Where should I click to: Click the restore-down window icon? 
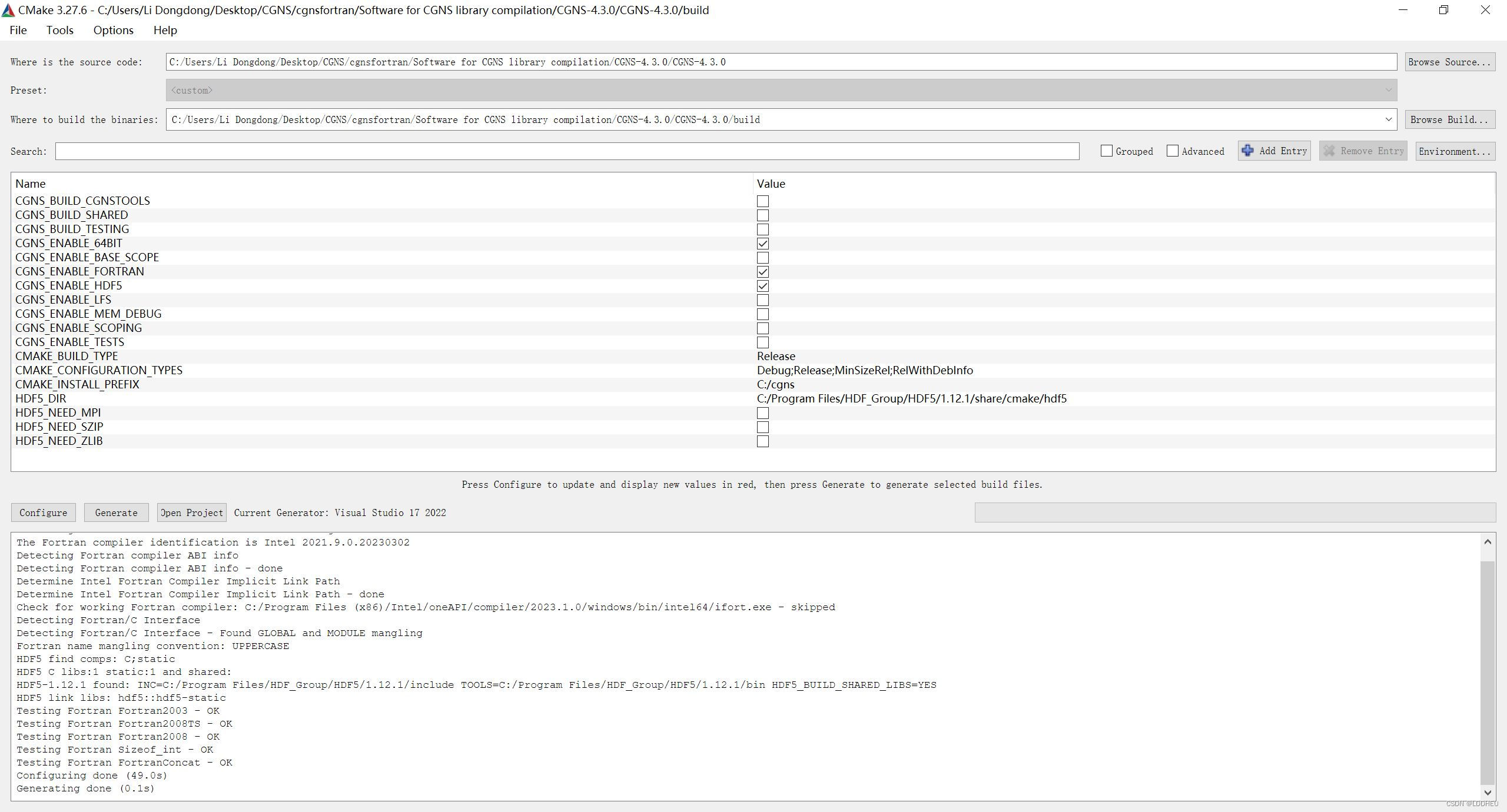tap(1443, 10)
